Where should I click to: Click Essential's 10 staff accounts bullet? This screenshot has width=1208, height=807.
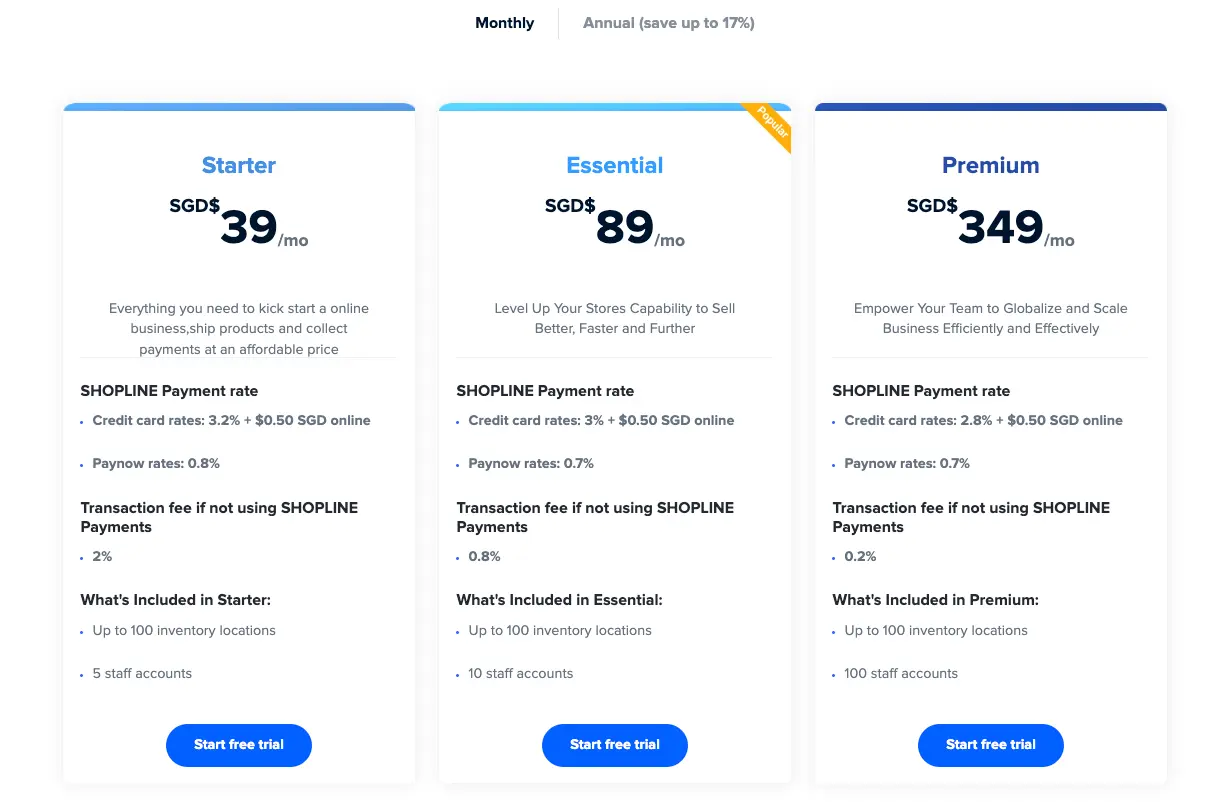point(520,673)
